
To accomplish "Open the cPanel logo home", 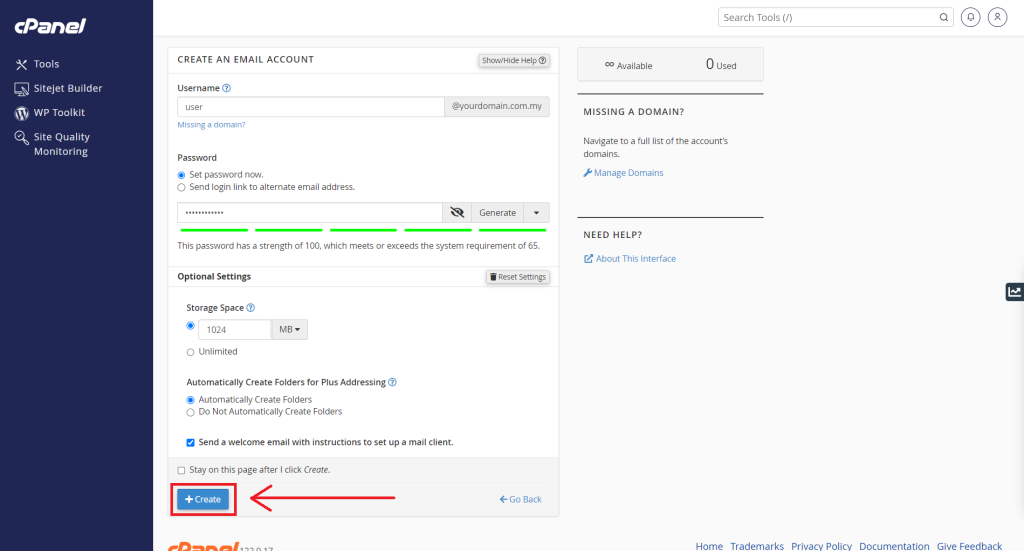I will [50, 25].
